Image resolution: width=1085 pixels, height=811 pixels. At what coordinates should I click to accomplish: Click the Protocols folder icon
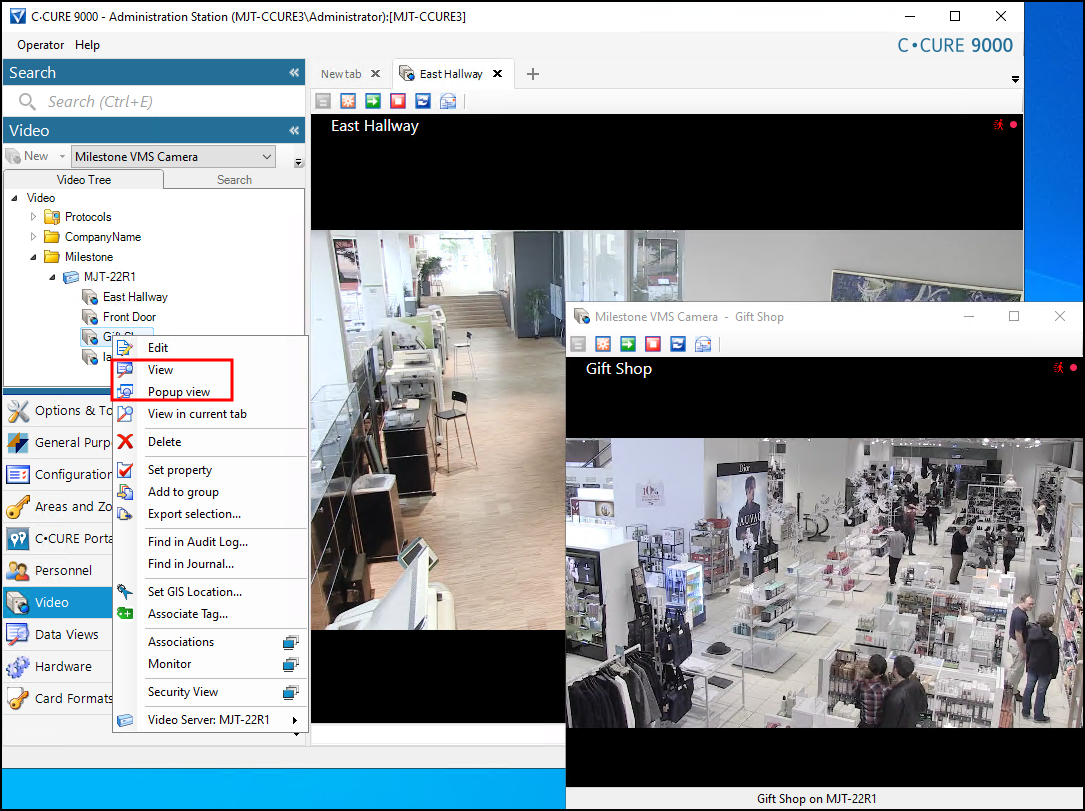point(52,217)
